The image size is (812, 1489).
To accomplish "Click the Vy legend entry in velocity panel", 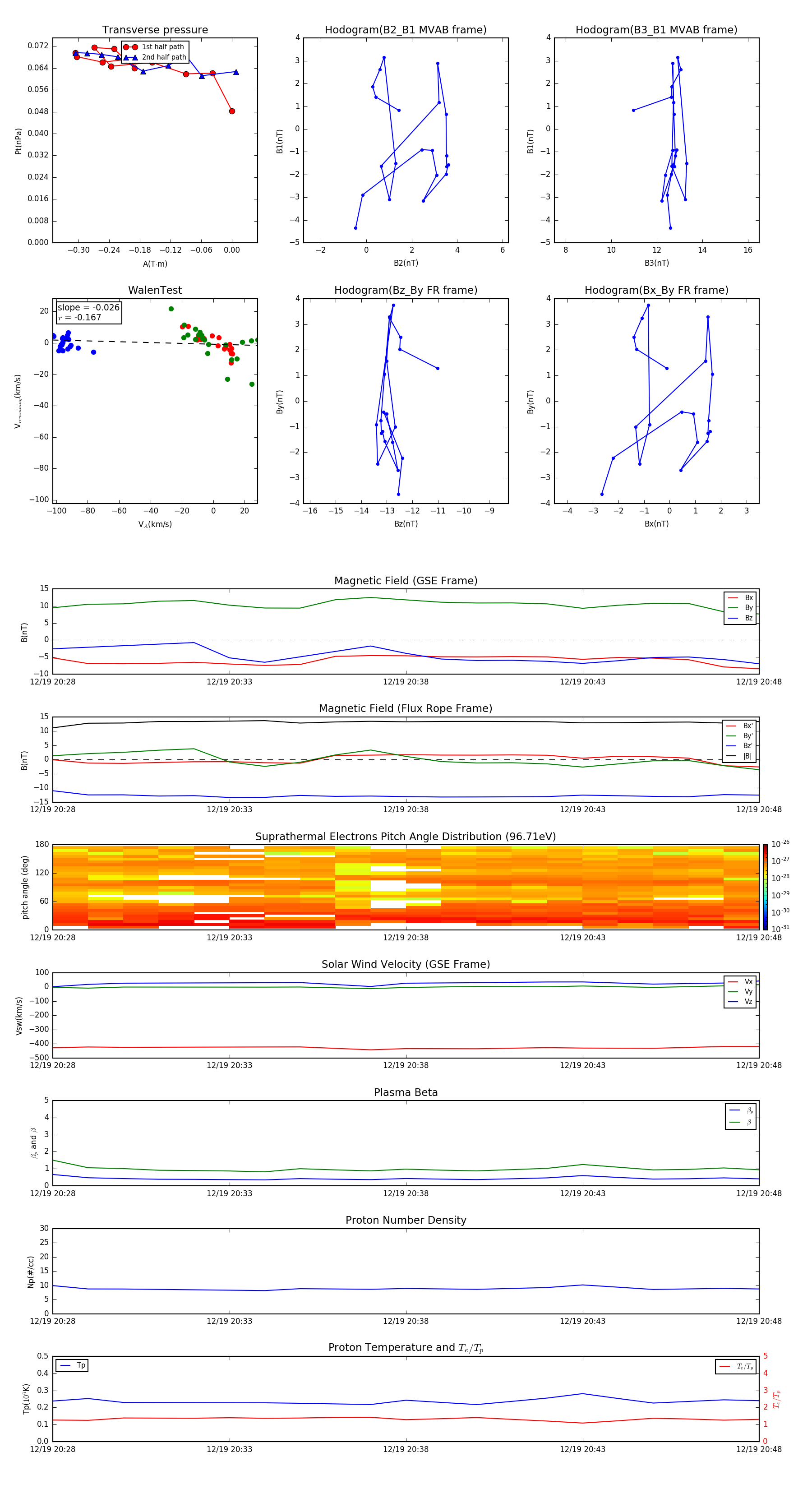I will pyautogui.click(x=740, y=992).
